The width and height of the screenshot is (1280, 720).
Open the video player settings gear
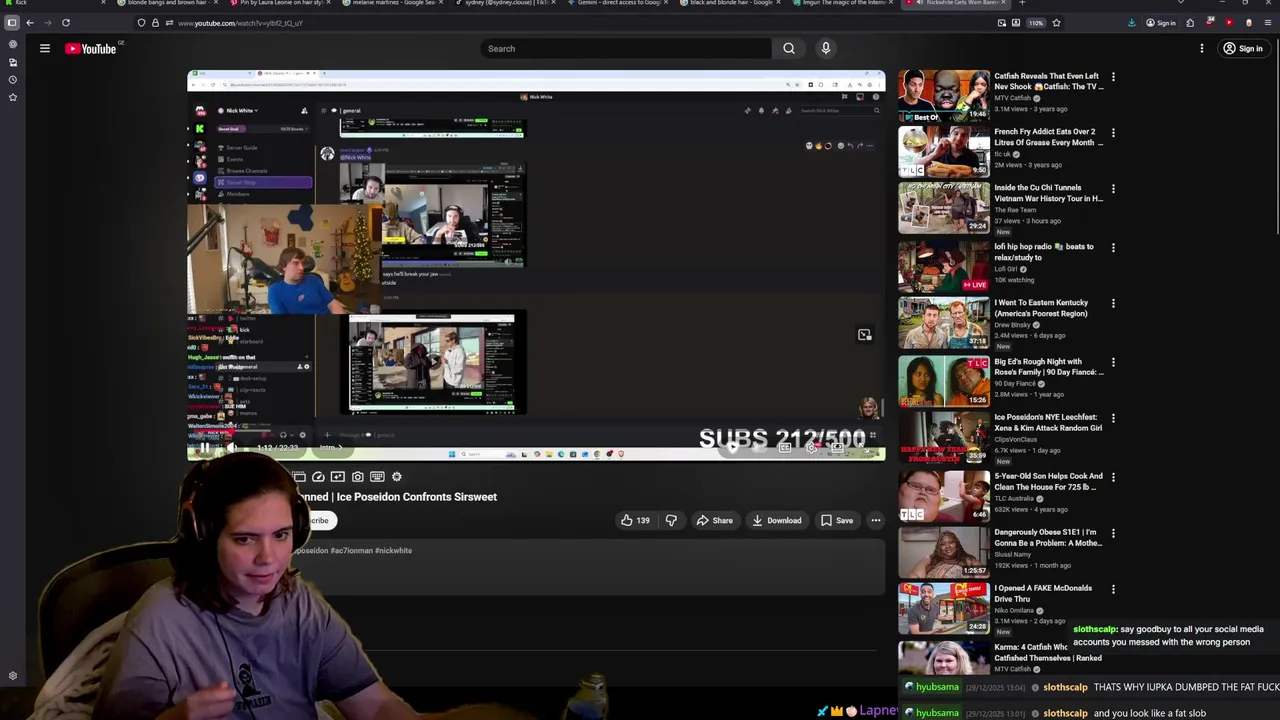point(811,448)
